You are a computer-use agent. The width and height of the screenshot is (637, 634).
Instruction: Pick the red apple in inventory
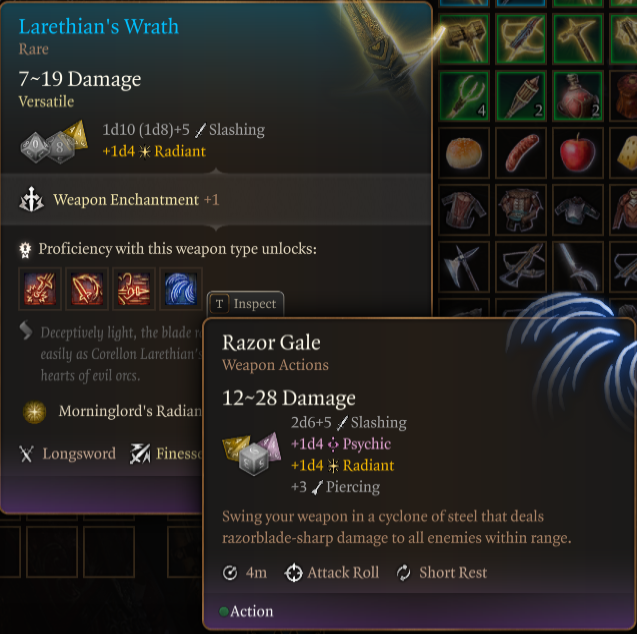click(578, 153)
